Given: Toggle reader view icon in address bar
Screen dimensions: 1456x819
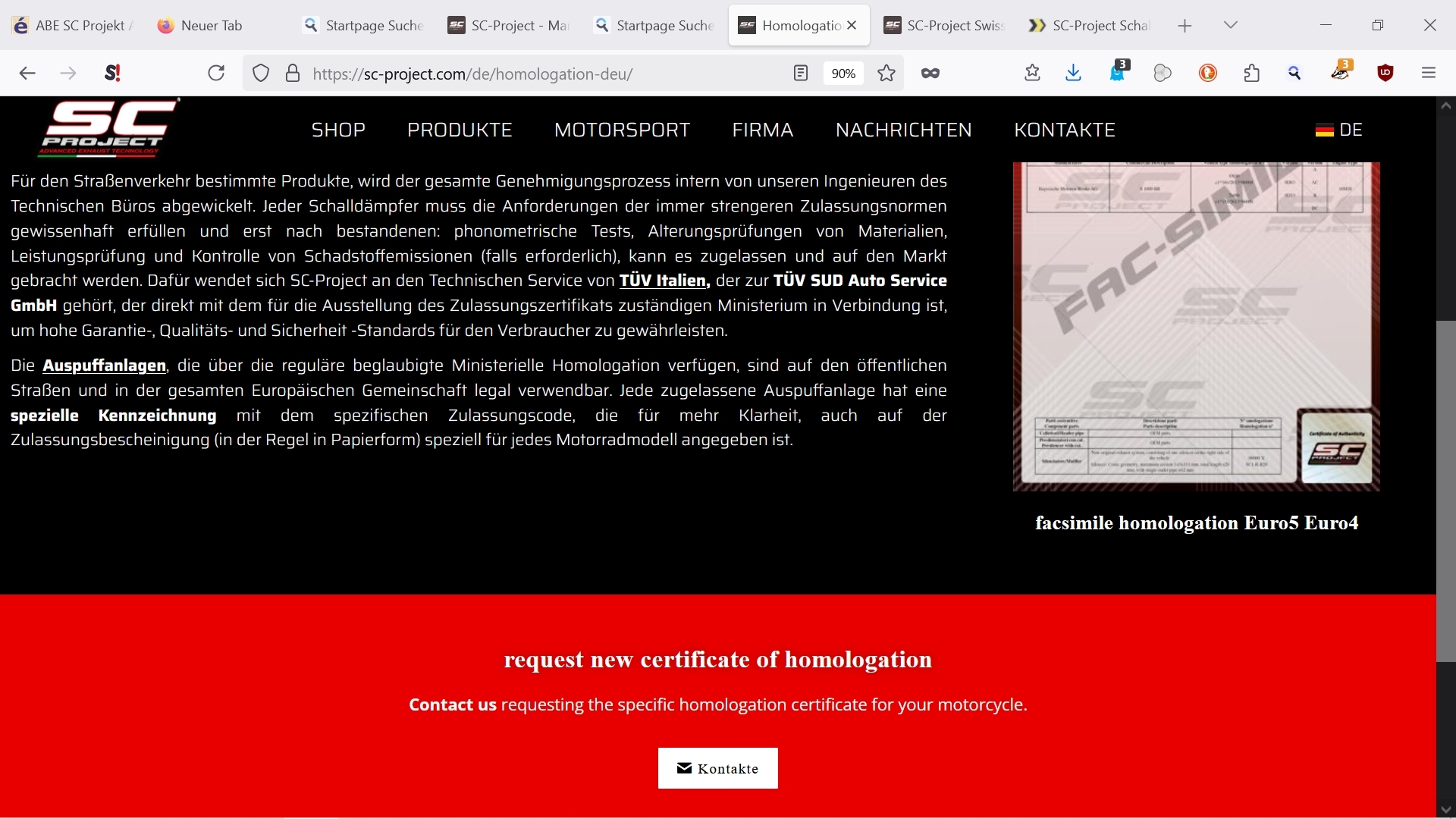Looking at the screenshot, I should (x=801, y=74).
